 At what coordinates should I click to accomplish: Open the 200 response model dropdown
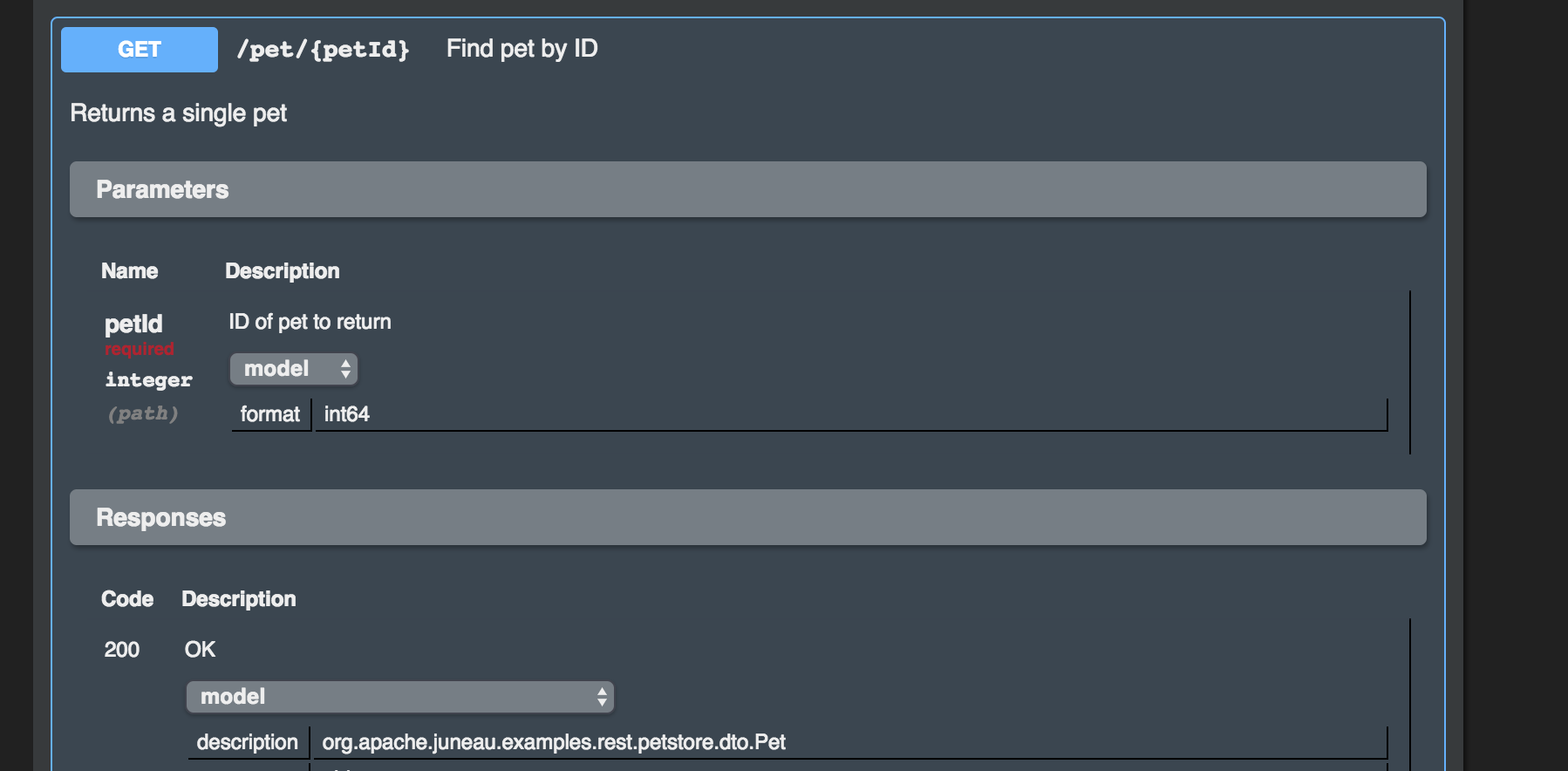(400, 697)
